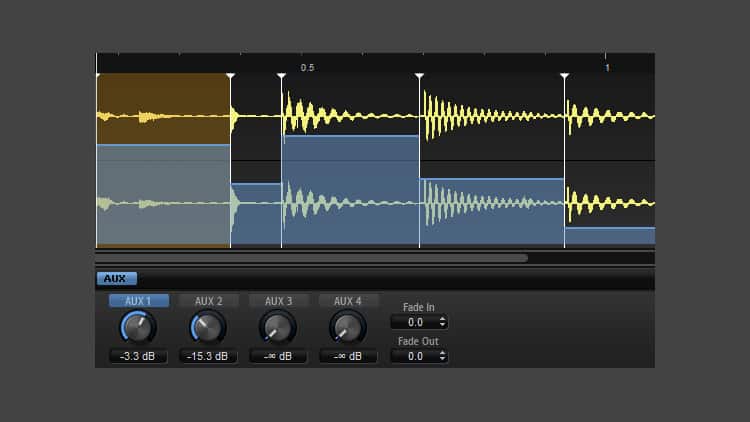750x422 pixels.
Task: Increase Fade In with up arrow
Action: [442, 319]
